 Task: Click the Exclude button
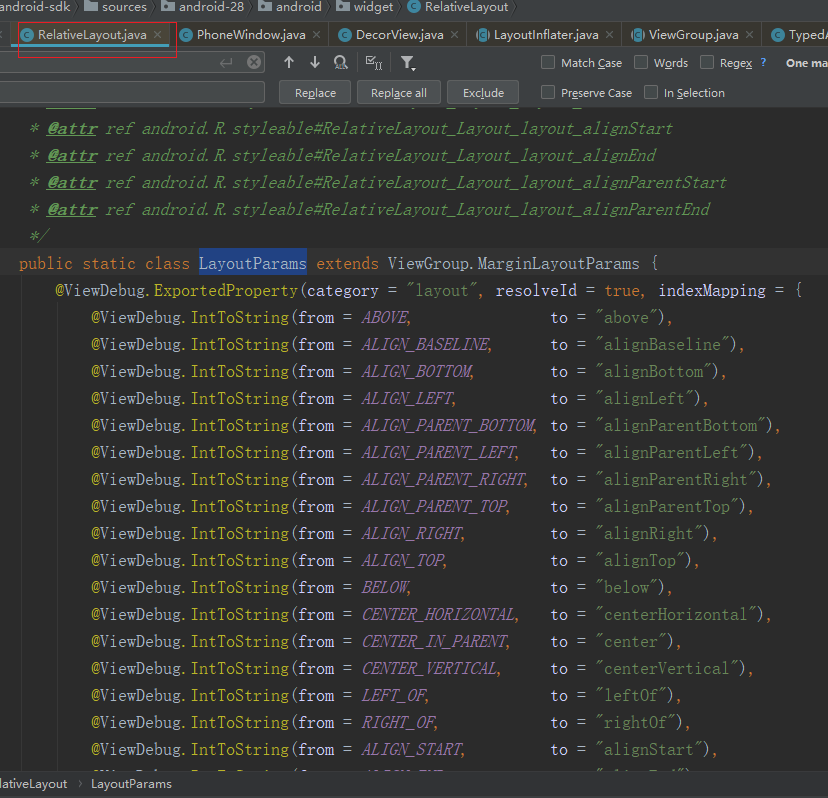point(483,92)
